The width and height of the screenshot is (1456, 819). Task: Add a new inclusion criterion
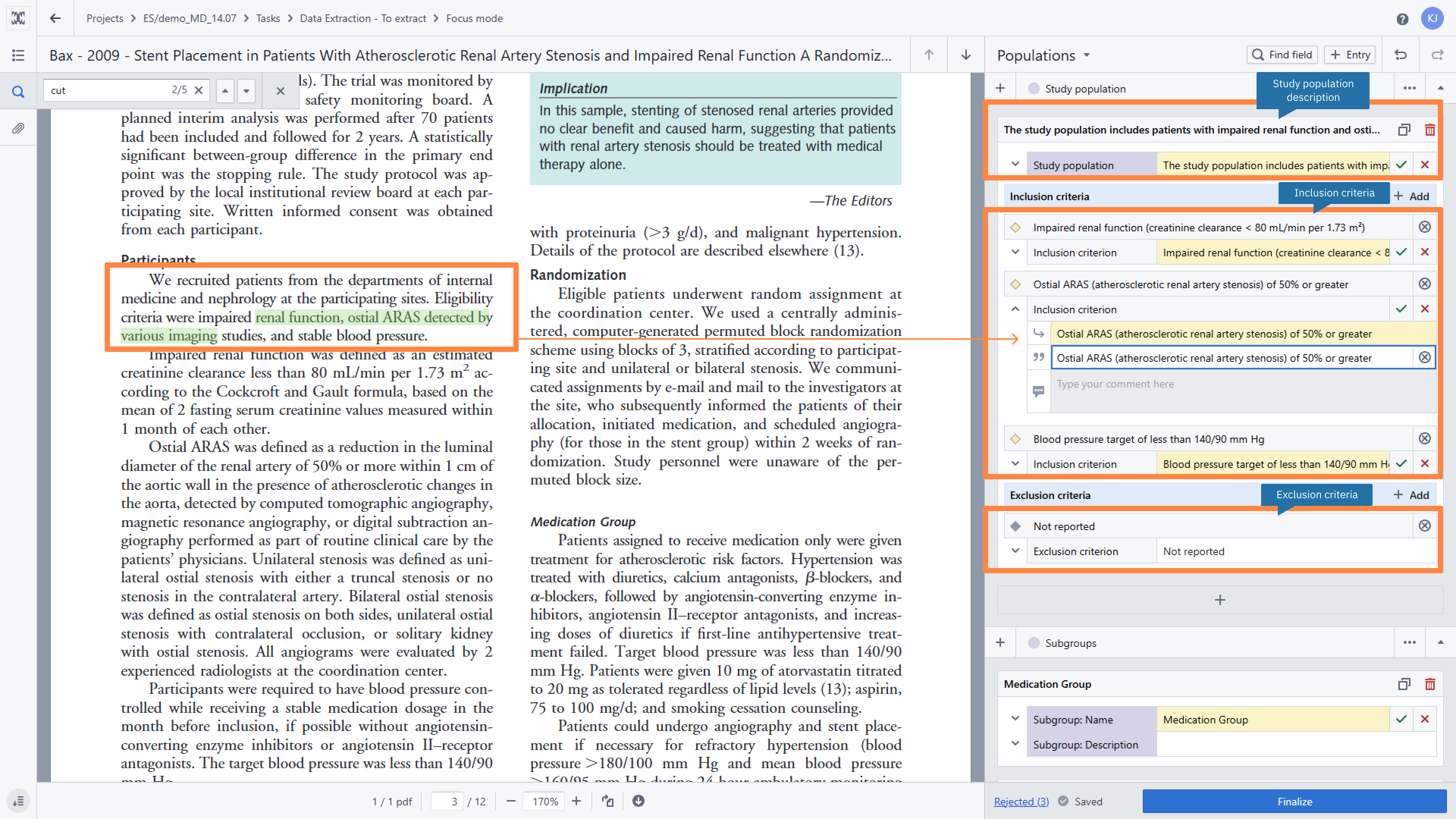coord(1411,196)
